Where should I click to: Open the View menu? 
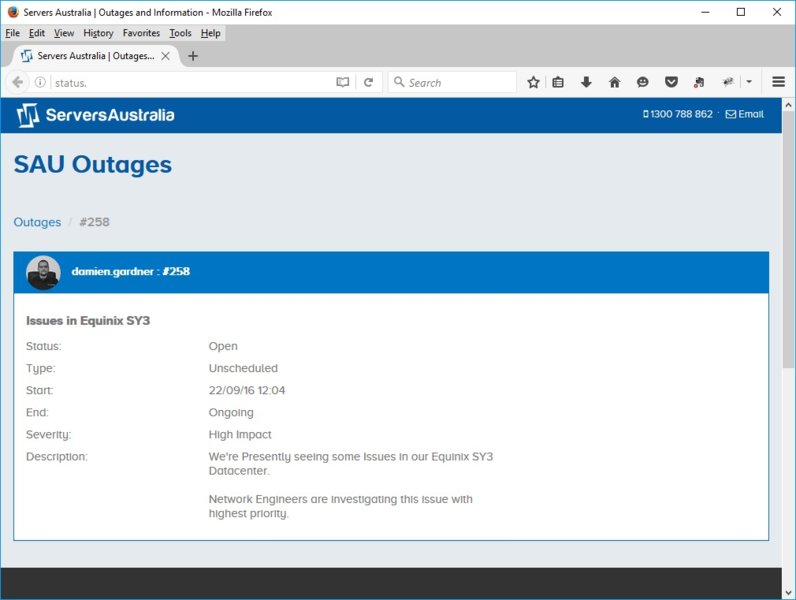pos(64,33)
